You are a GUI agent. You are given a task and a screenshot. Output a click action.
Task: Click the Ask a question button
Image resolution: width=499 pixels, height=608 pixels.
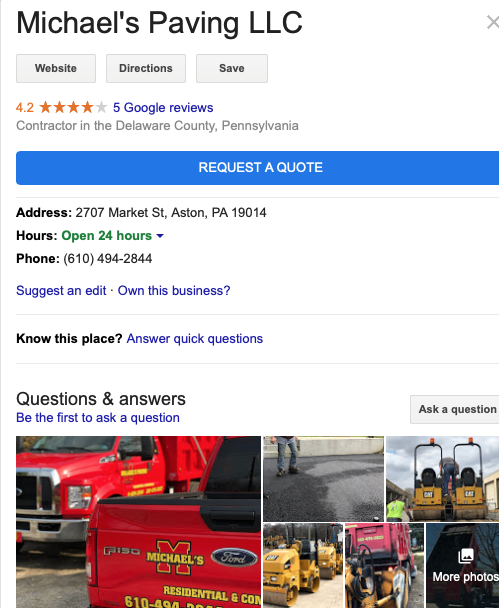(x=454, y=409)
